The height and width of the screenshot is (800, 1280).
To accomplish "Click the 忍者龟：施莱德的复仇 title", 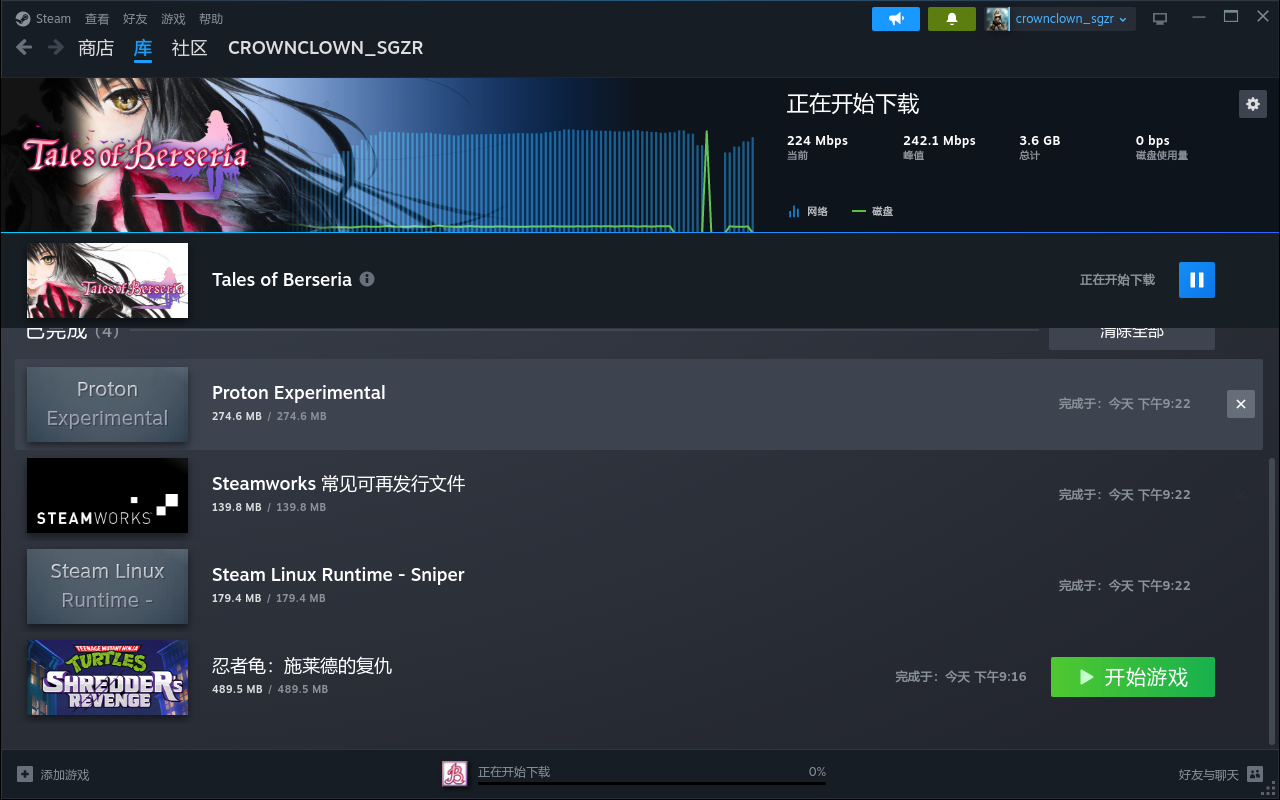I will tap(302, 666).
